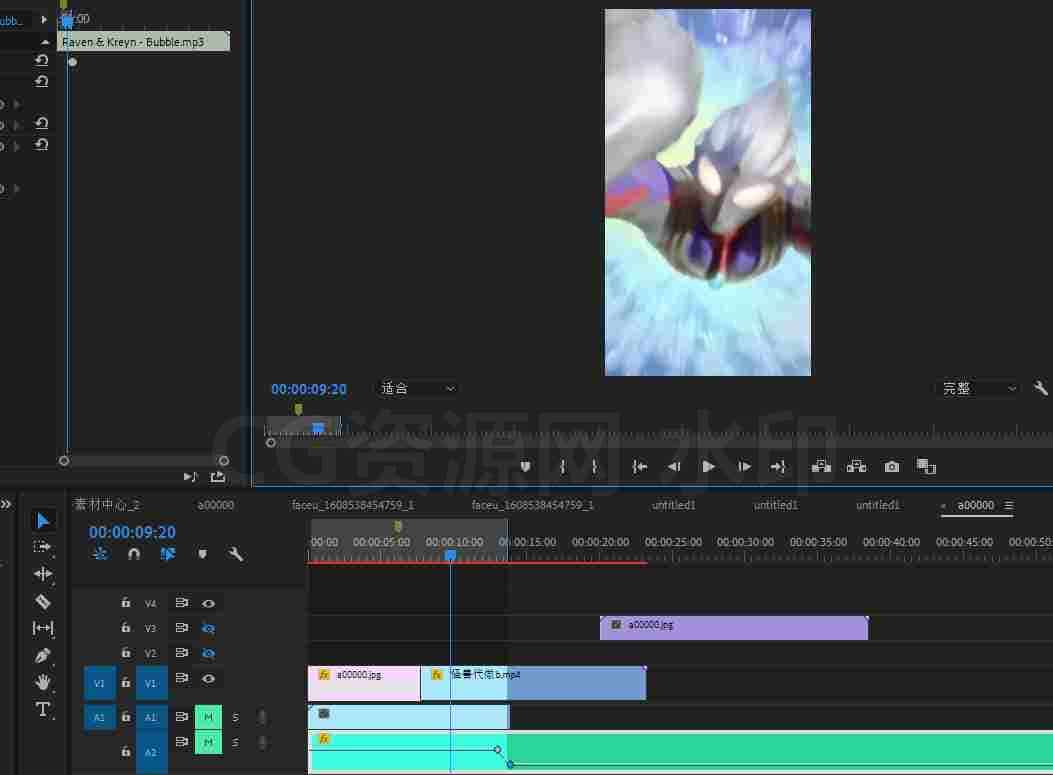Open timeline display settings wrench
This screenshot has width=1053, height=775.
point(235,554)
